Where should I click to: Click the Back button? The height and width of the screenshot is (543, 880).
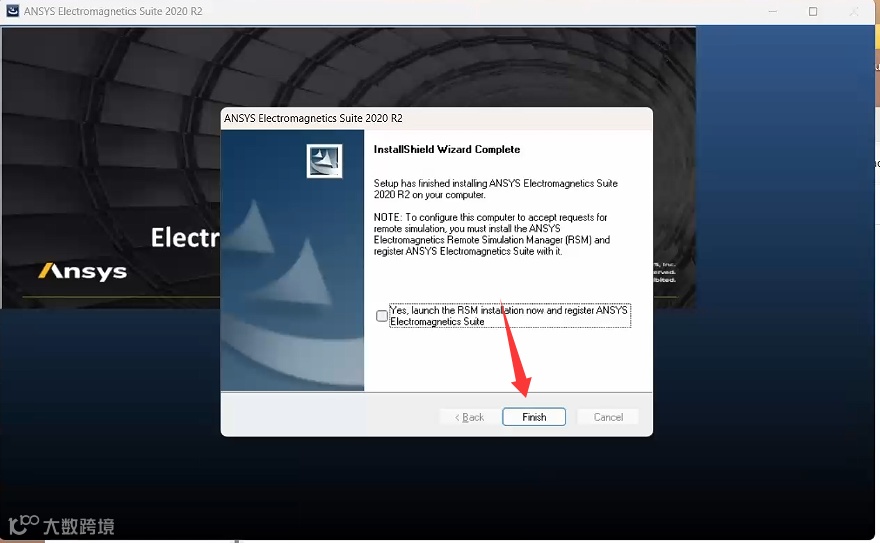[x=470, y=417]
